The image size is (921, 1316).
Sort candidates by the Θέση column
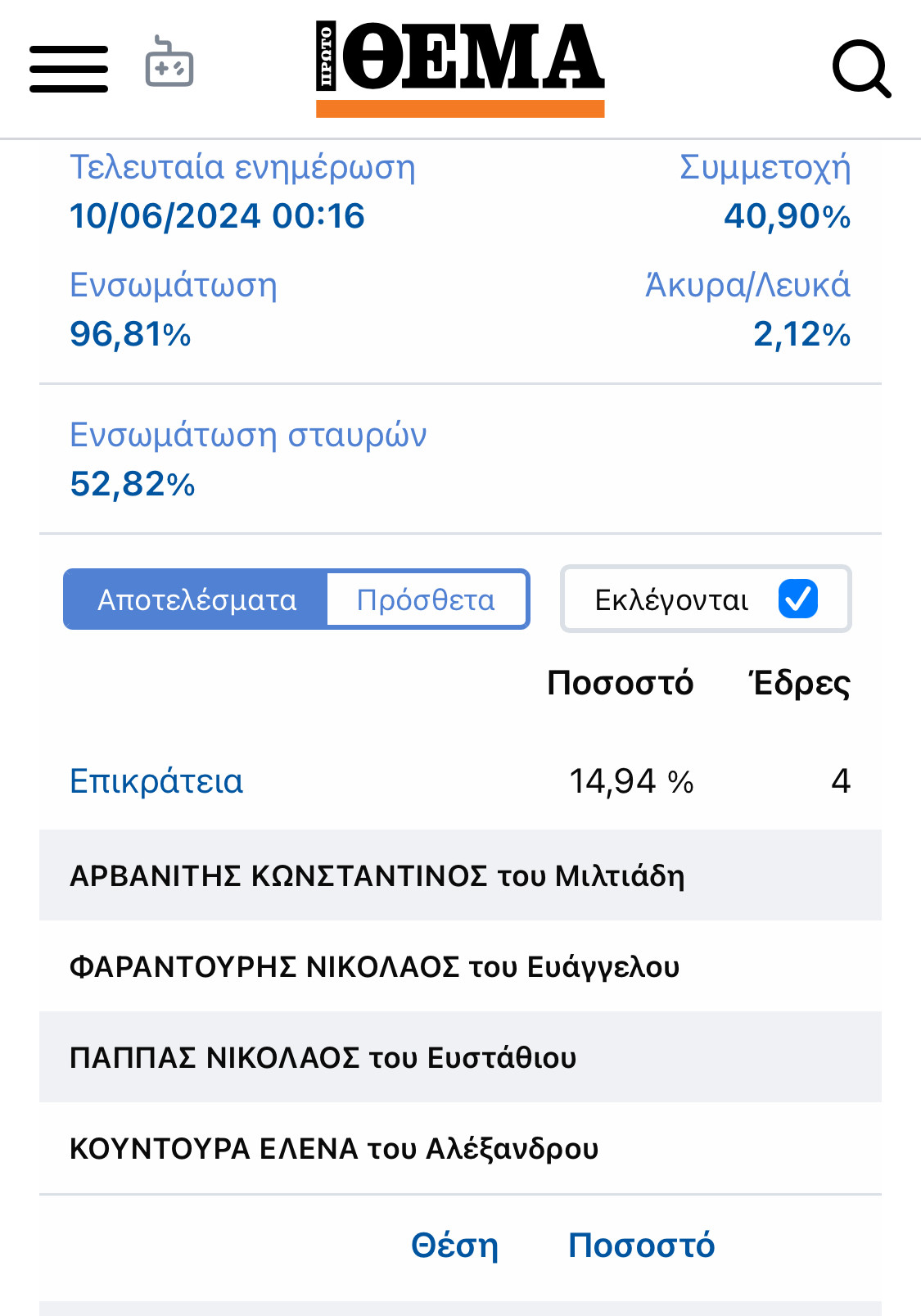(454, 1246)
